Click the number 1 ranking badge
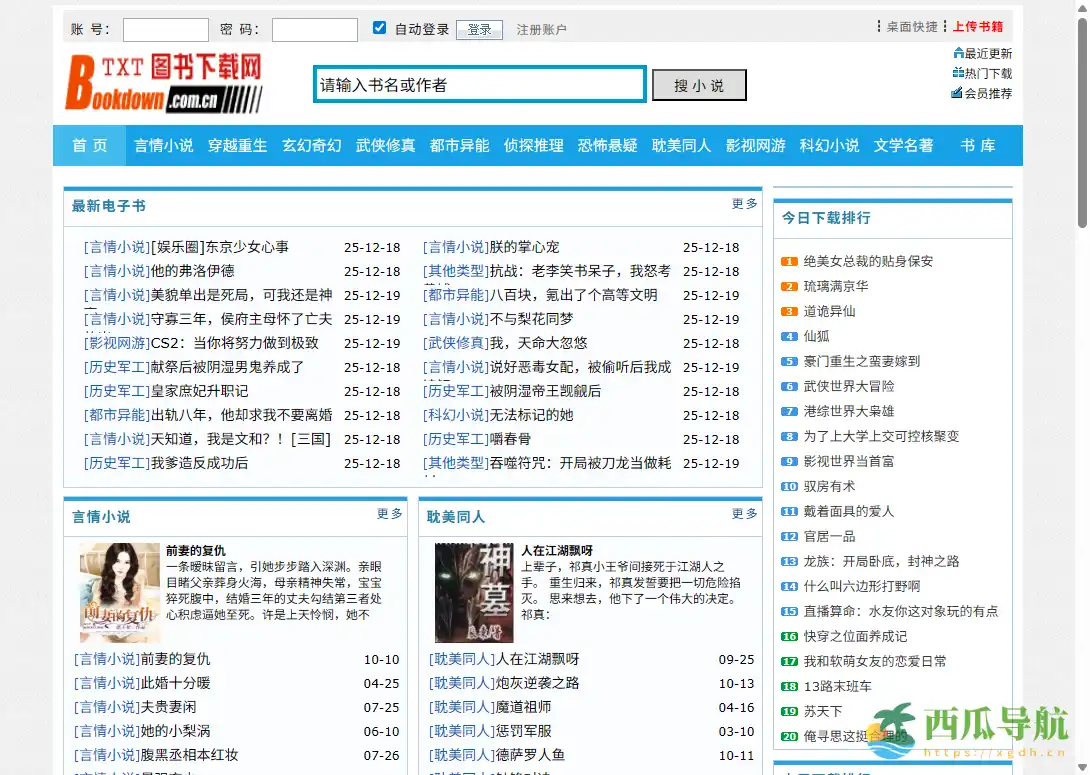 pyautogui.click(x=788, y=260)
